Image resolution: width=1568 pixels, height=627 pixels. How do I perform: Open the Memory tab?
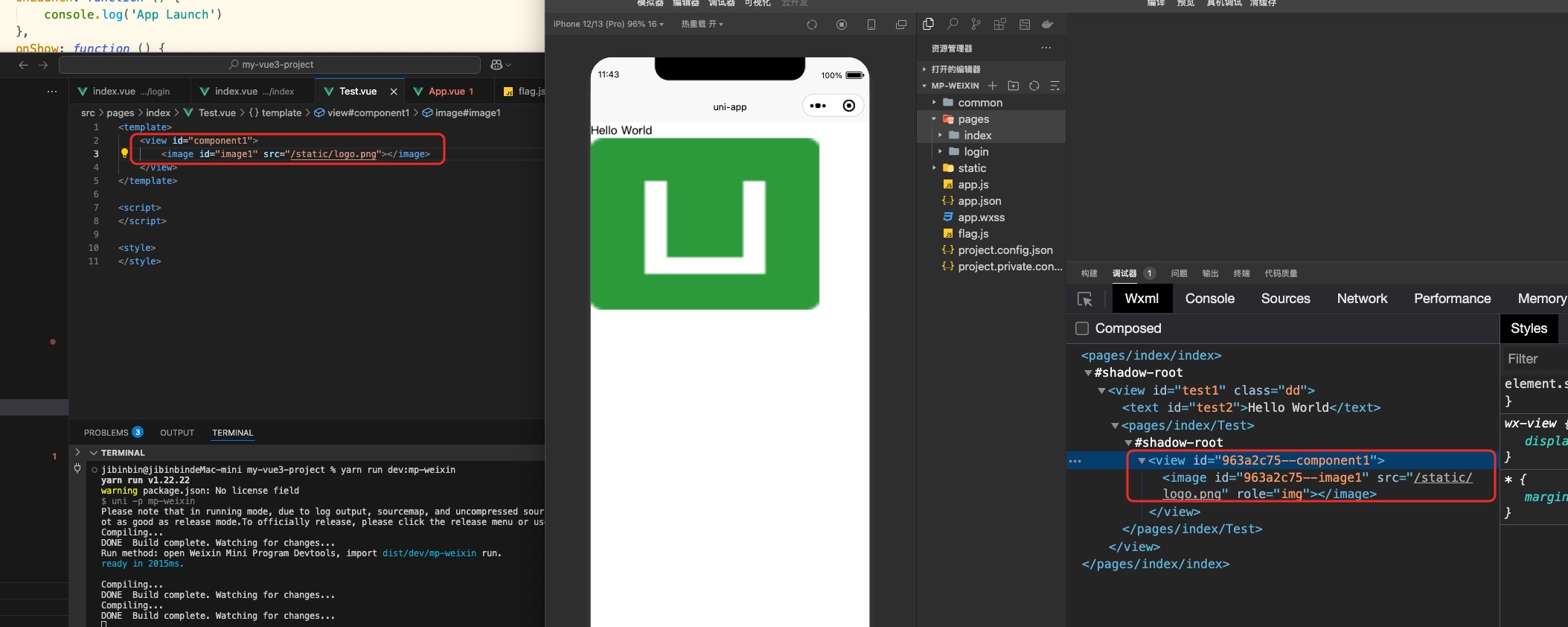[1541, 299]
